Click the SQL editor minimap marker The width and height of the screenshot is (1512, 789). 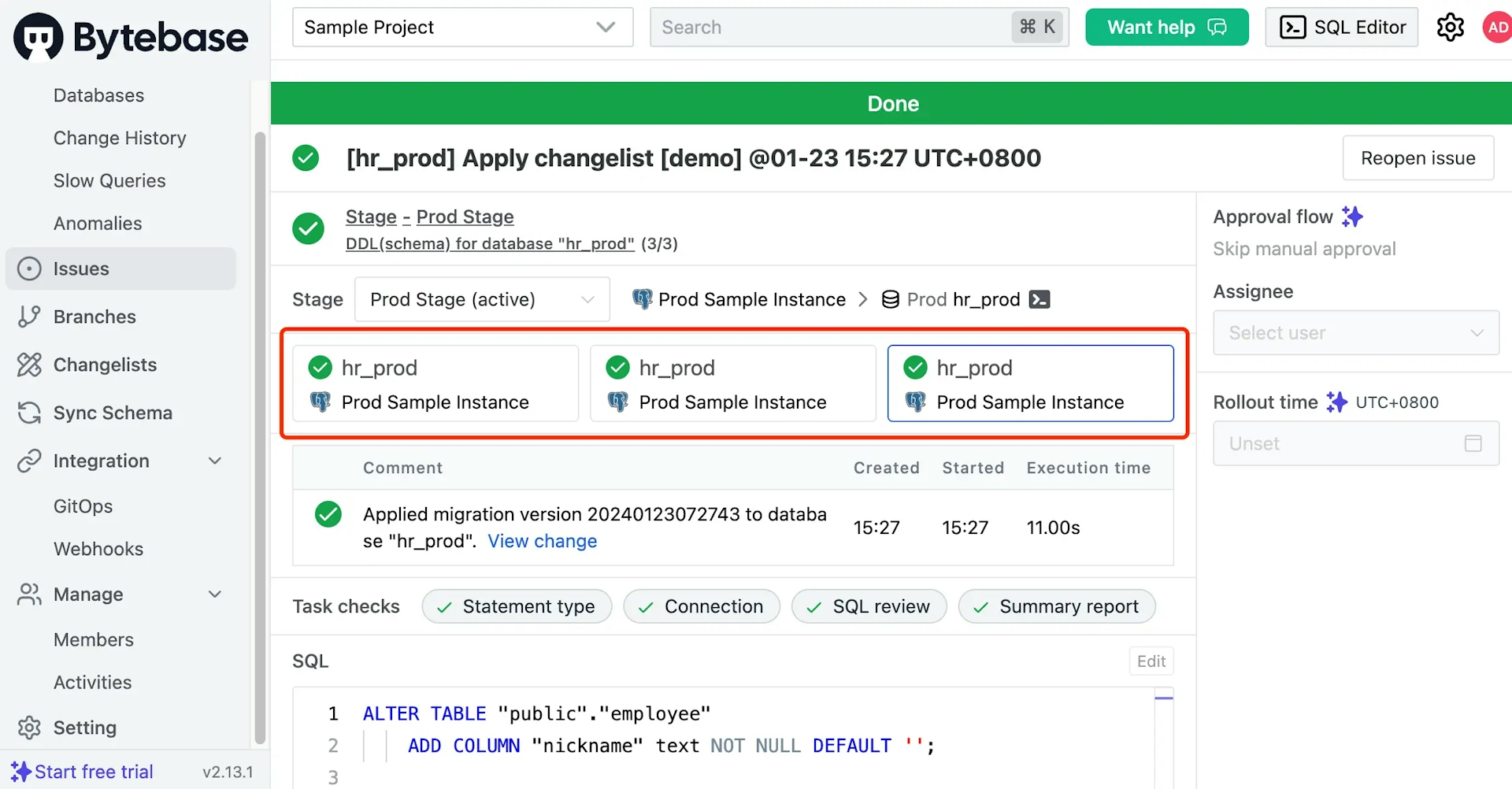[1164, 698]
